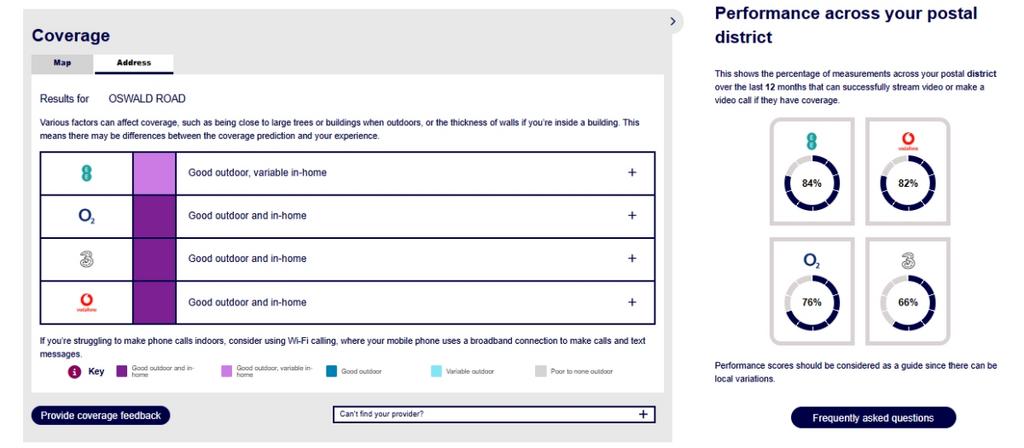Click the O2 76% performance ring

[x=812, y=302]
